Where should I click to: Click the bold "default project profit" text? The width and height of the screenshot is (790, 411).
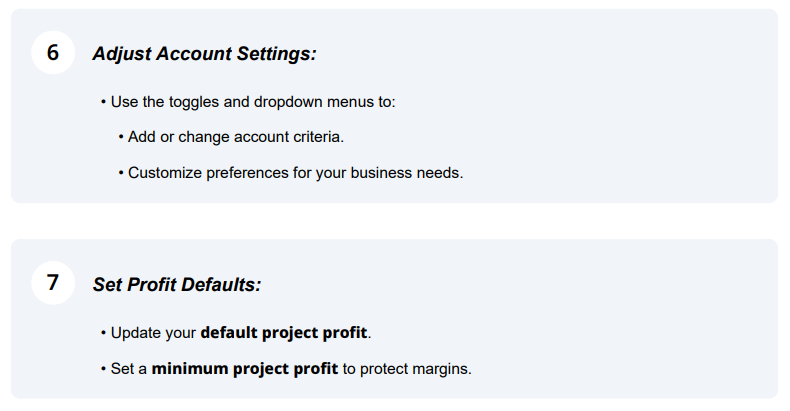coord(284,332)
